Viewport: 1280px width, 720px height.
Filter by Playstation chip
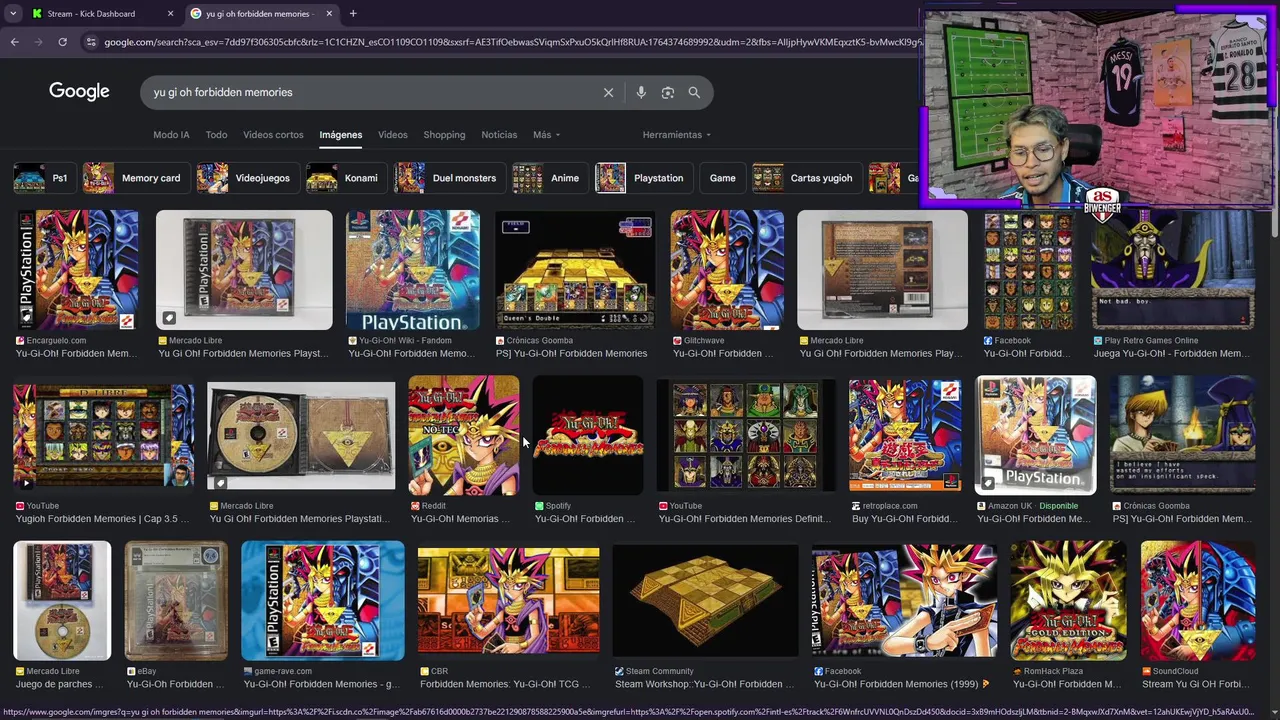click(643, 178)
